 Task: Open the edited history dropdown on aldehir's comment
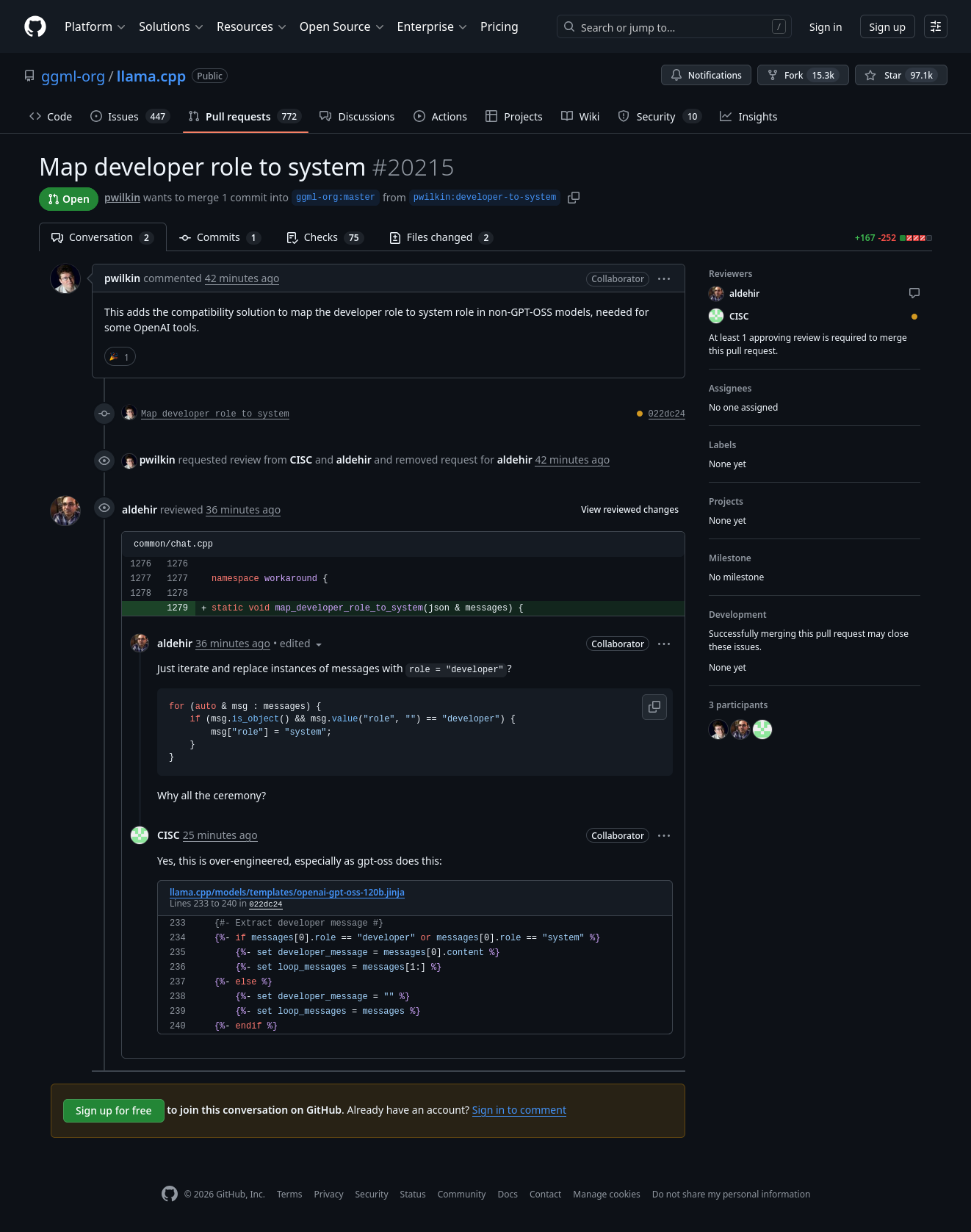point(300,644)
